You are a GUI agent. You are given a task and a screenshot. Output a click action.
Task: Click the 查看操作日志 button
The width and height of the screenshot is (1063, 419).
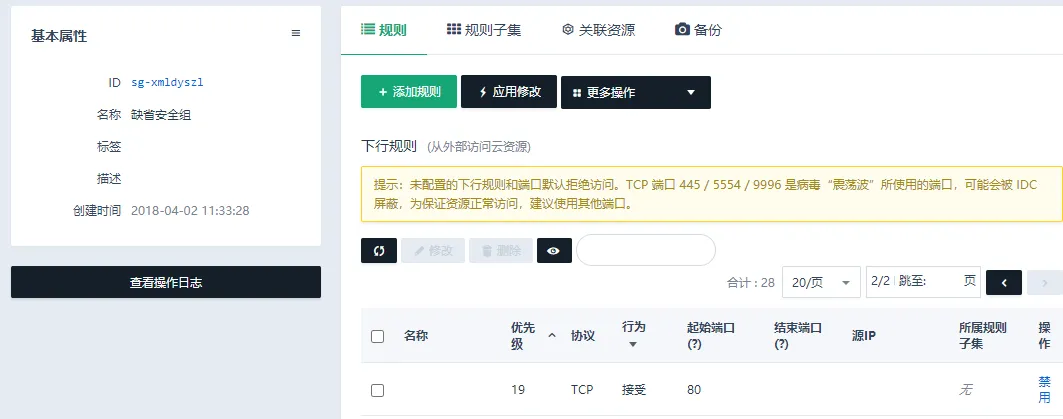click(166, 282)
